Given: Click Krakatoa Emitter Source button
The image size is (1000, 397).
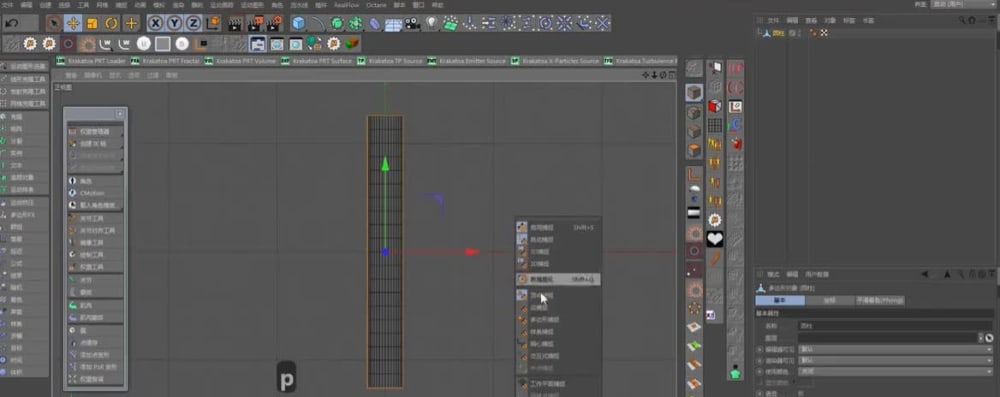Looking at the screenshot, I should point(467,61).
